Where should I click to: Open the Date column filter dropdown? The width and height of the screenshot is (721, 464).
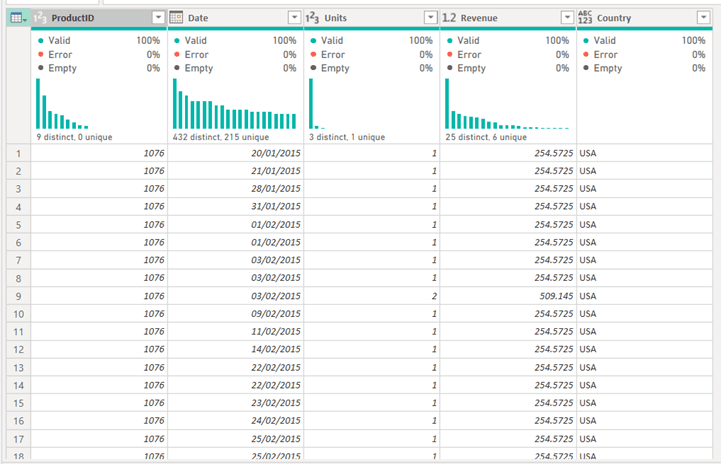pos(294,18)
